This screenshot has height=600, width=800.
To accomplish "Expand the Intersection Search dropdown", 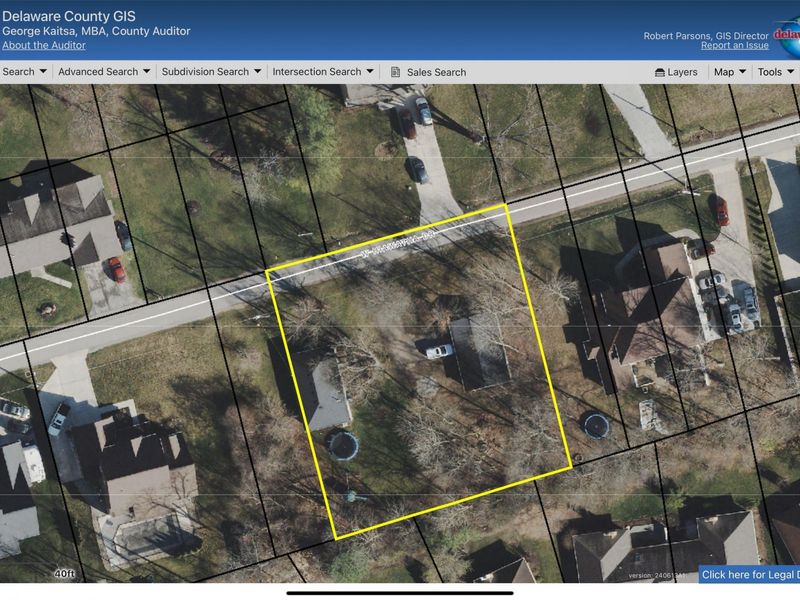I will point(318,72).
